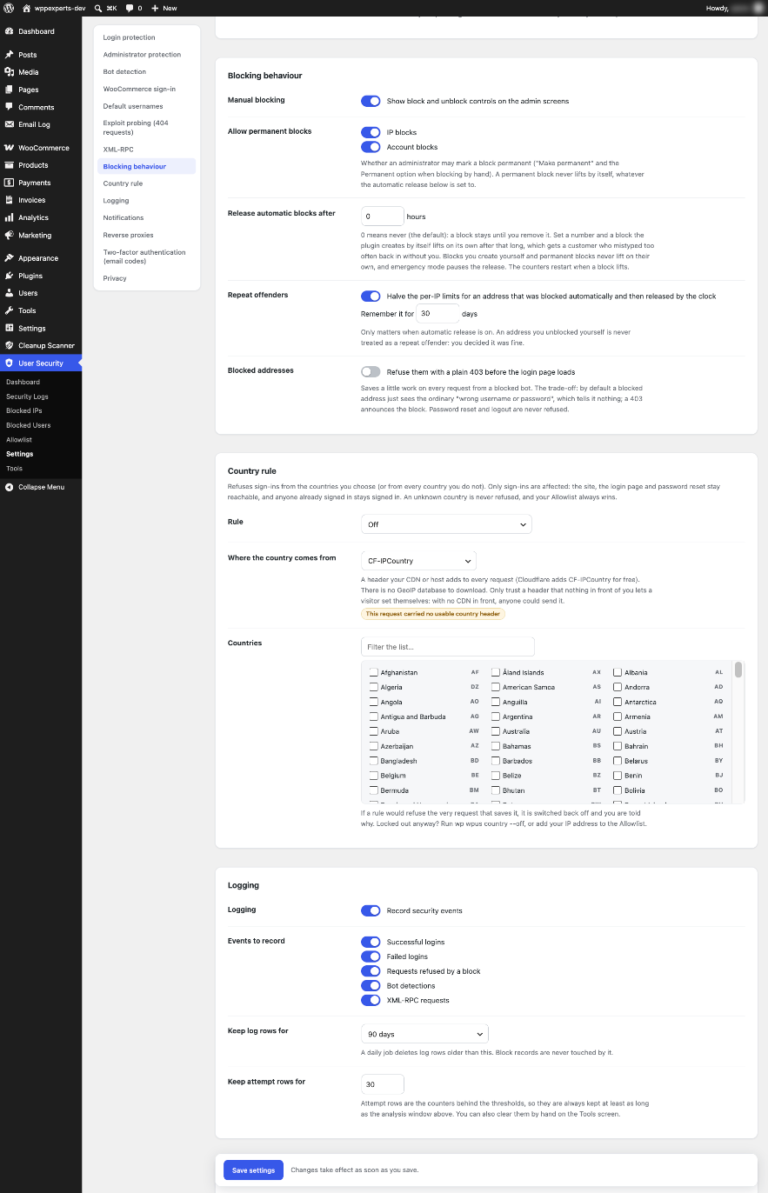Open the CF-IPCountry source dropdown
Screen dimensions: 768x1193
[419, 561]
